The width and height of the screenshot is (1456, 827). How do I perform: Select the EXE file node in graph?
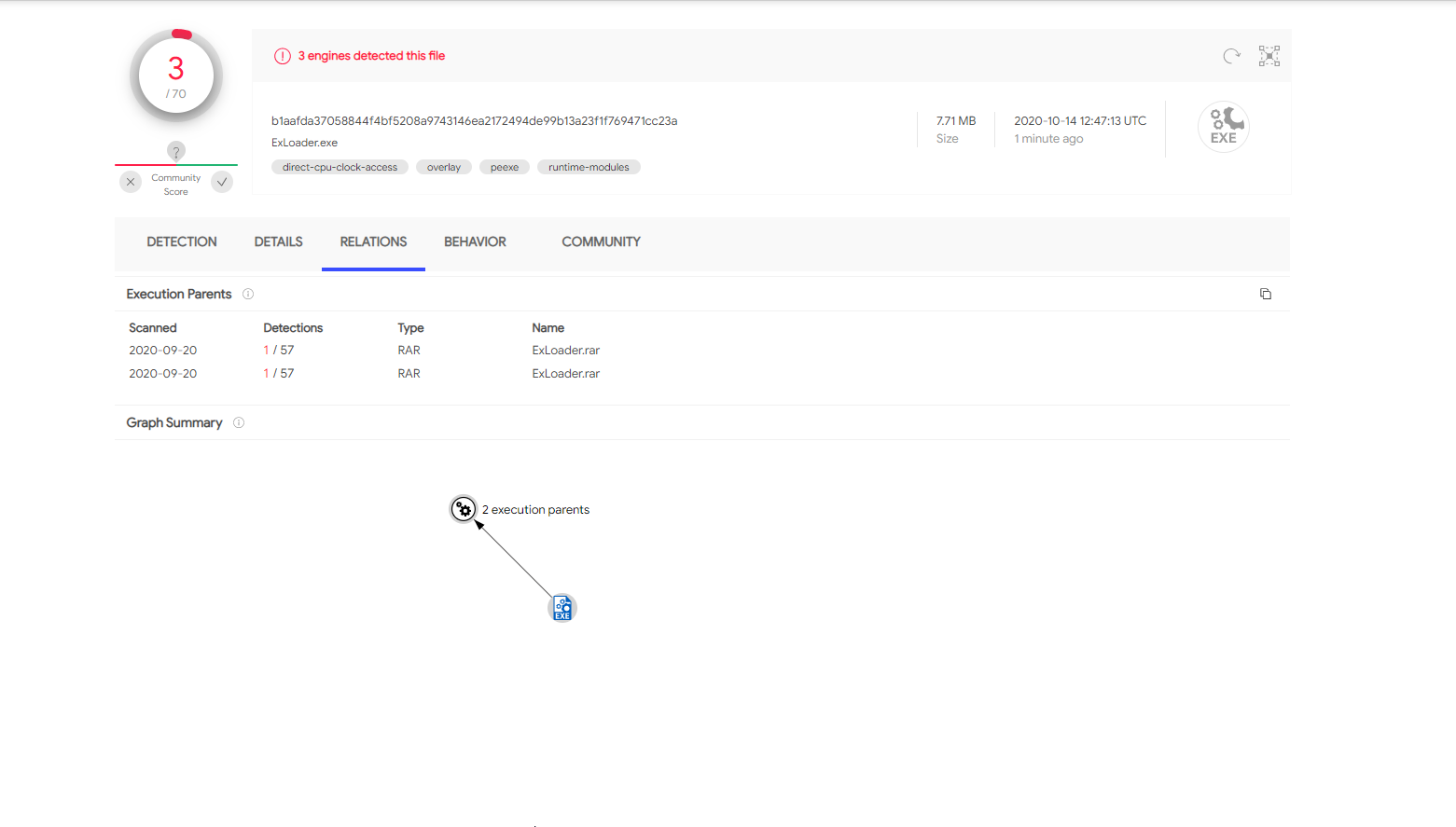point(562,608)
